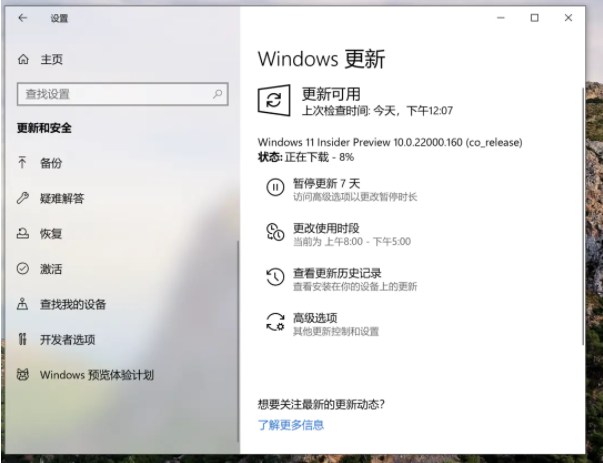Click the 恢复 recovery icon
This screenshot has width=603, height=463.
(22, 233)
